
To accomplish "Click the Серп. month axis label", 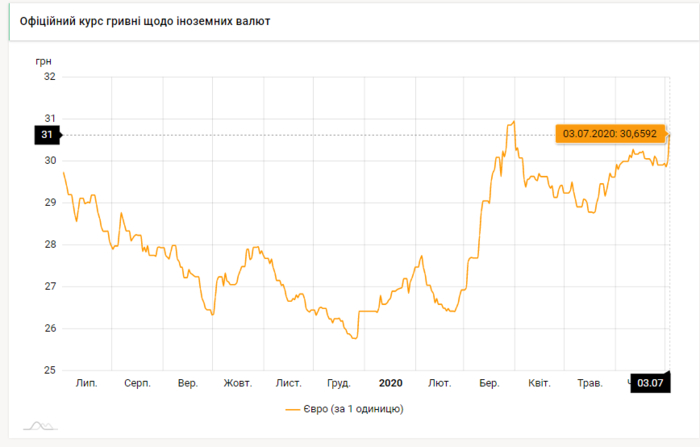I will (137, 383).
